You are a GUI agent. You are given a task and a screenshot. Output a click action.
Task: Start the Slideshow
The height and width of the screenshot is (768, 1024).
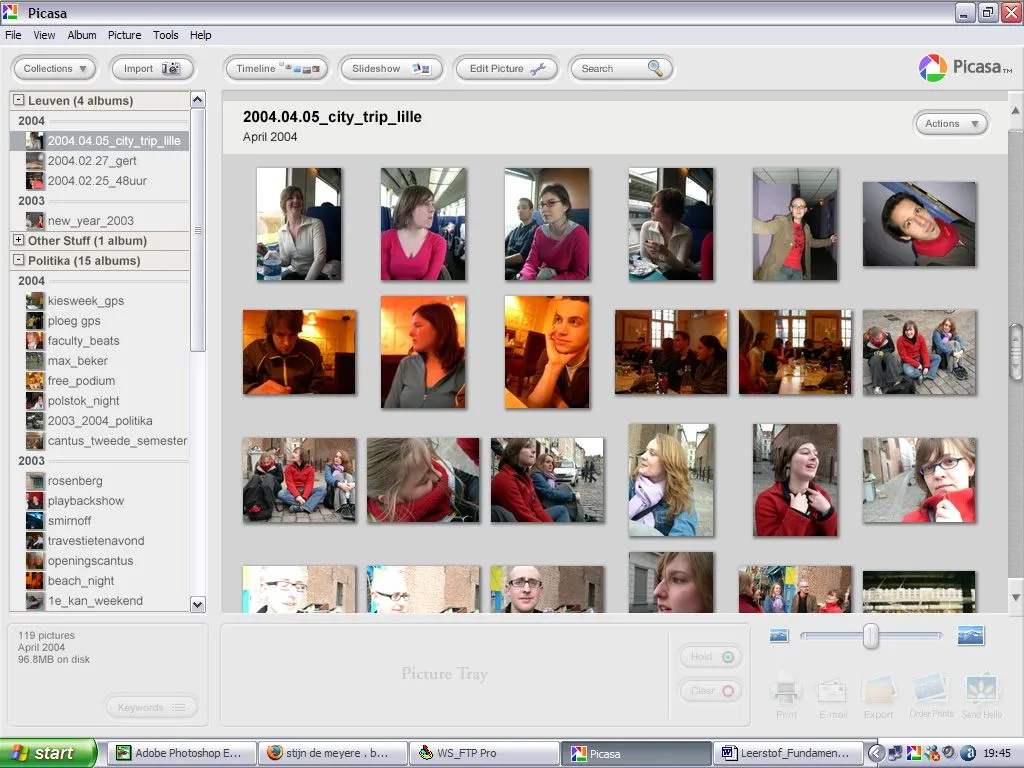click(390, 69)
